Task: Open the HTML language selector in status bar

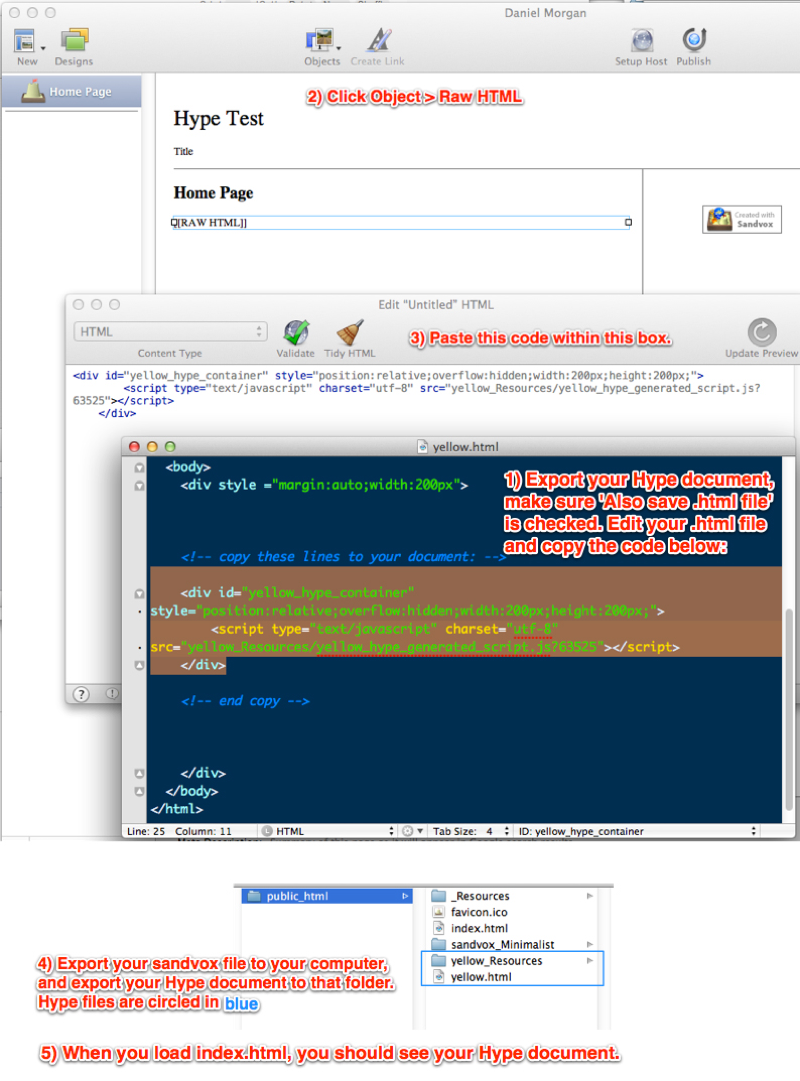Action: (328, 831)
